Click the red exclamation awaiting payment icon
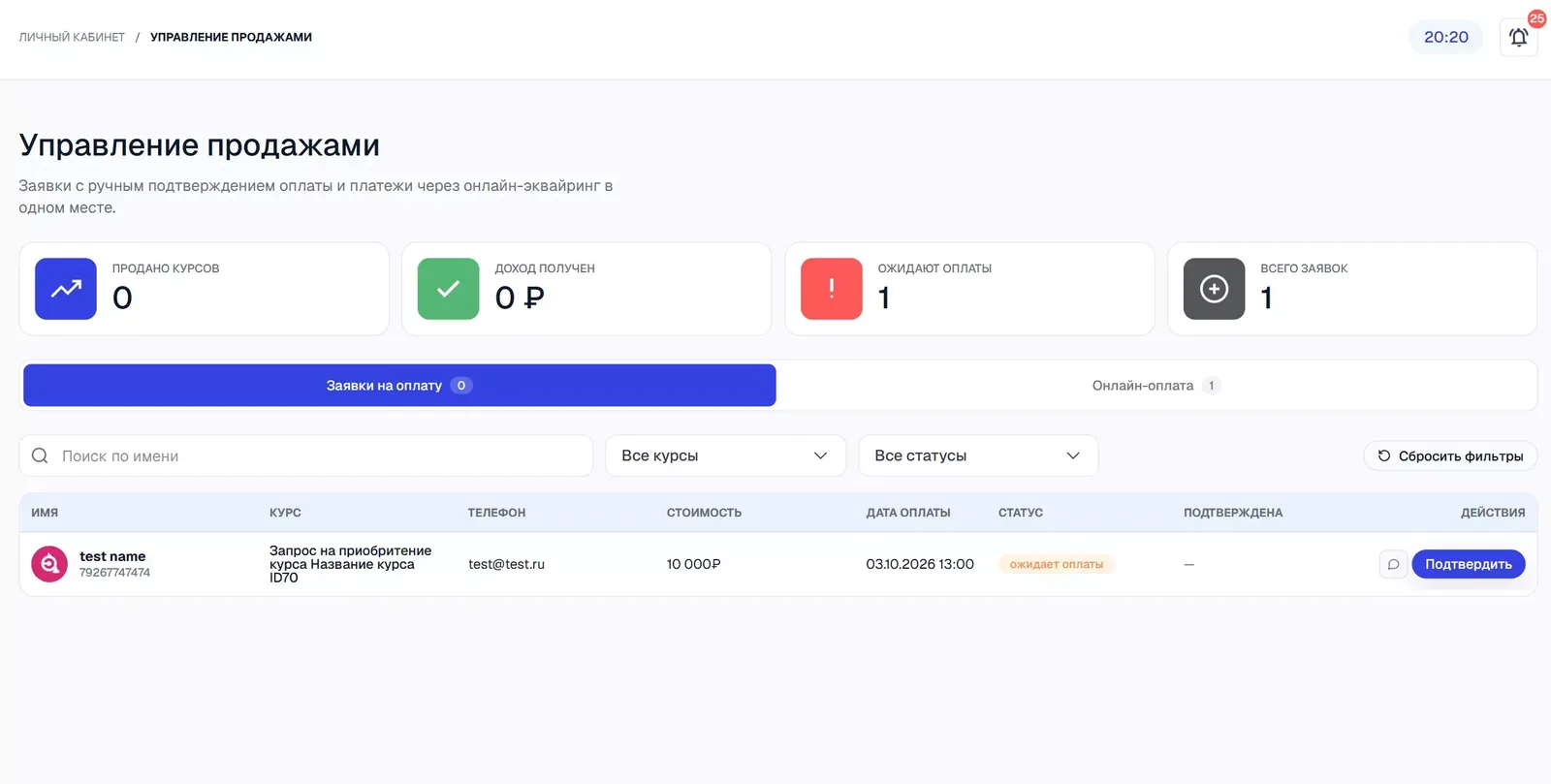 [832, 289]
